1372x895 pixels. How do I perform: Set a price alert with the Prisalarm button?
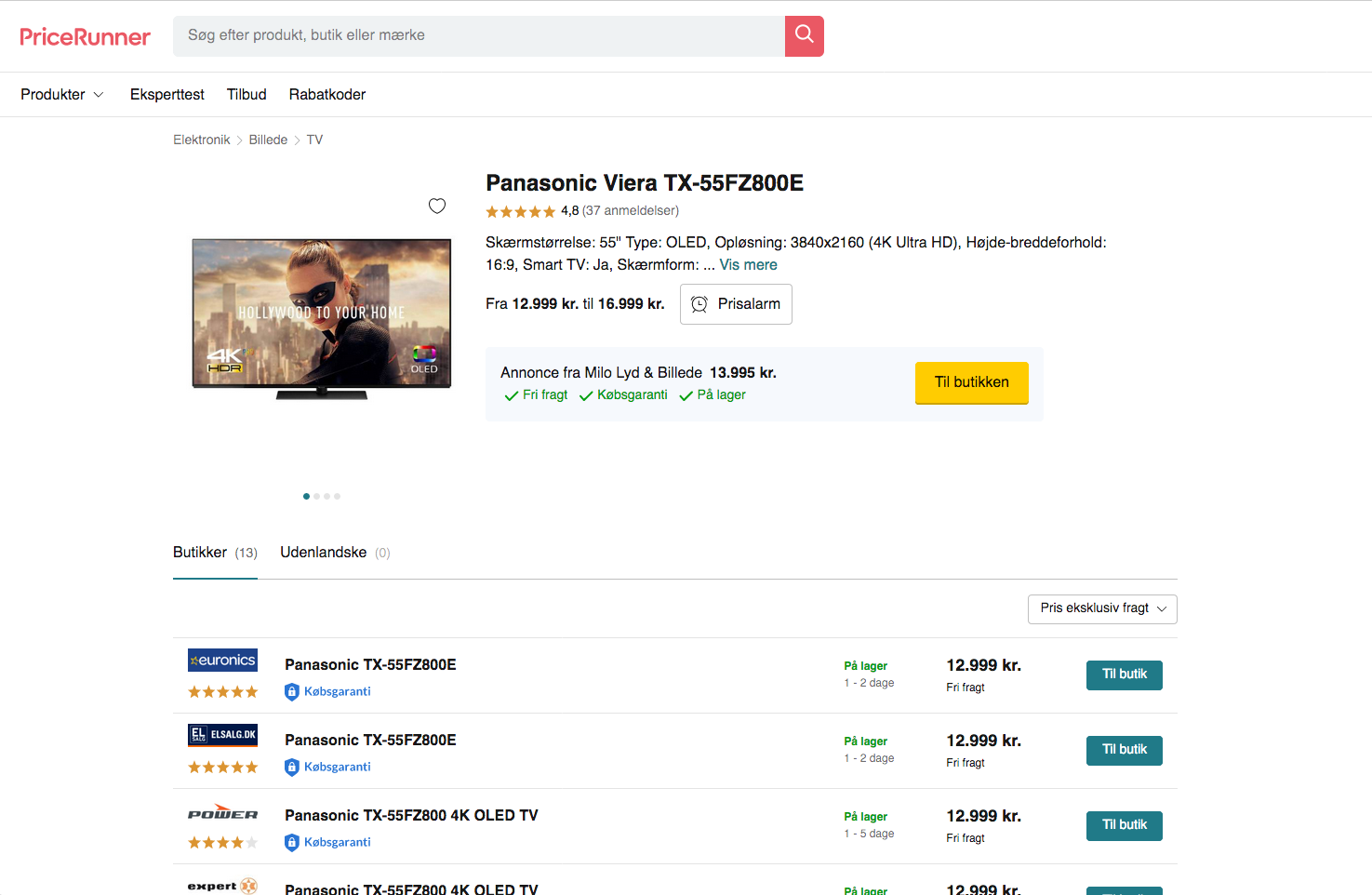[736, 304]
